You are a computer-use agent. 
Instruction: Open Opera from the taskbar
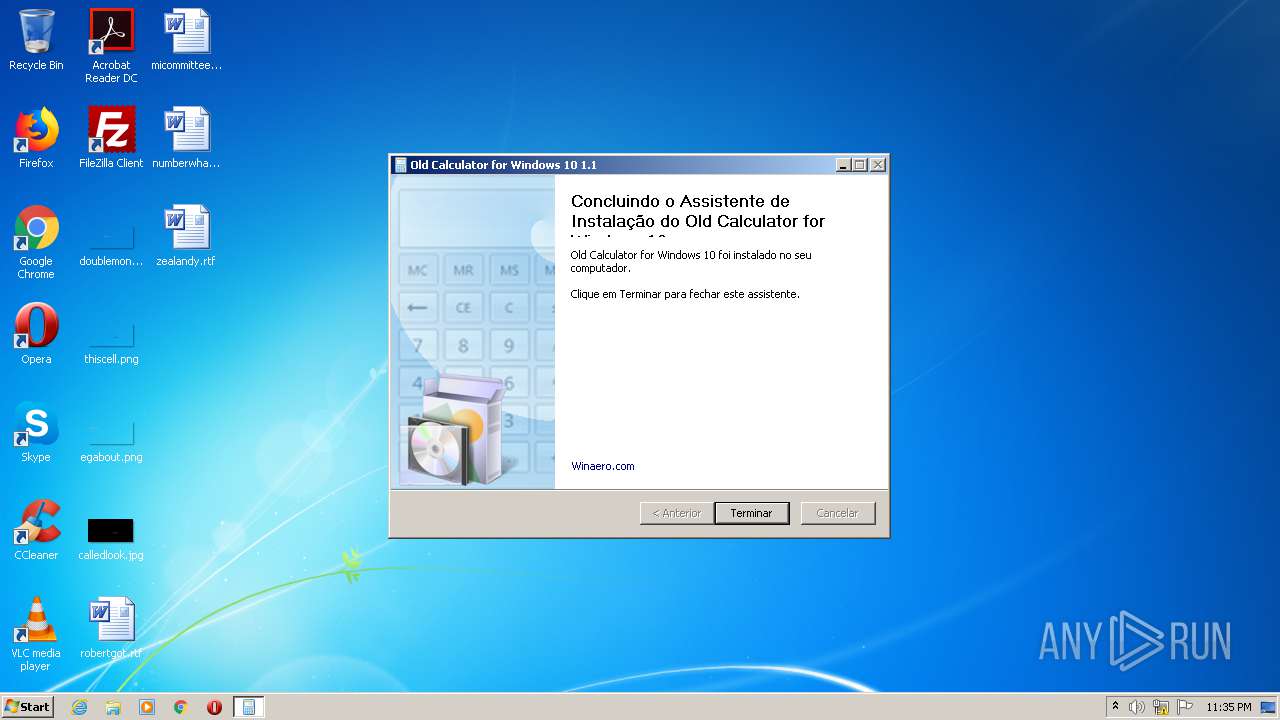(x=214, y=707)
